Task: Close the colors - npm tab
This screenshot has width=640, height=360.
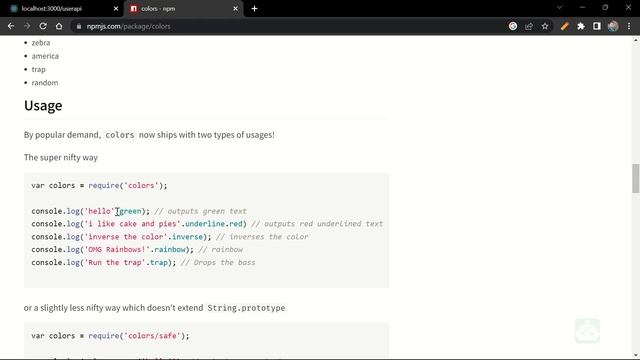Action: click(236, 9)
